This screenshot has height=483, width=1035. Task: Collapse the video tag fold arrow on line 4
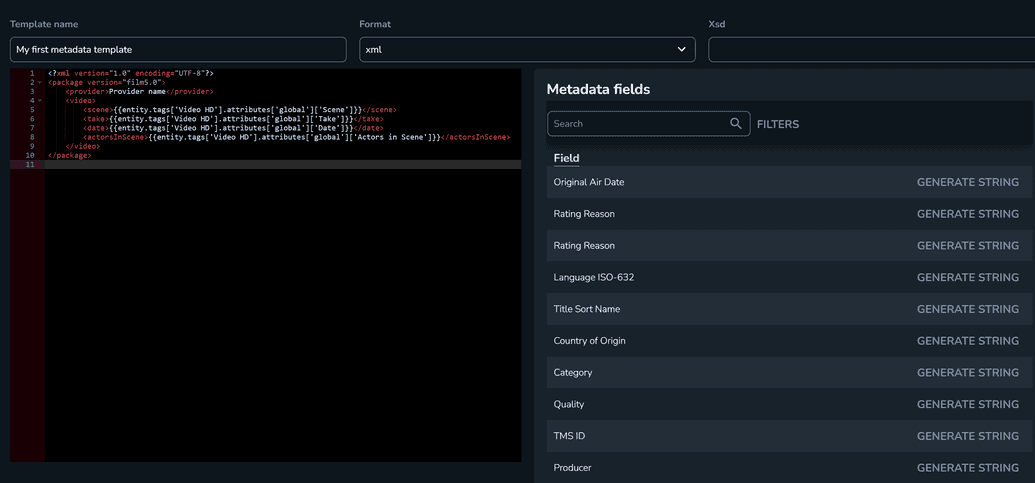click(40, 101)
